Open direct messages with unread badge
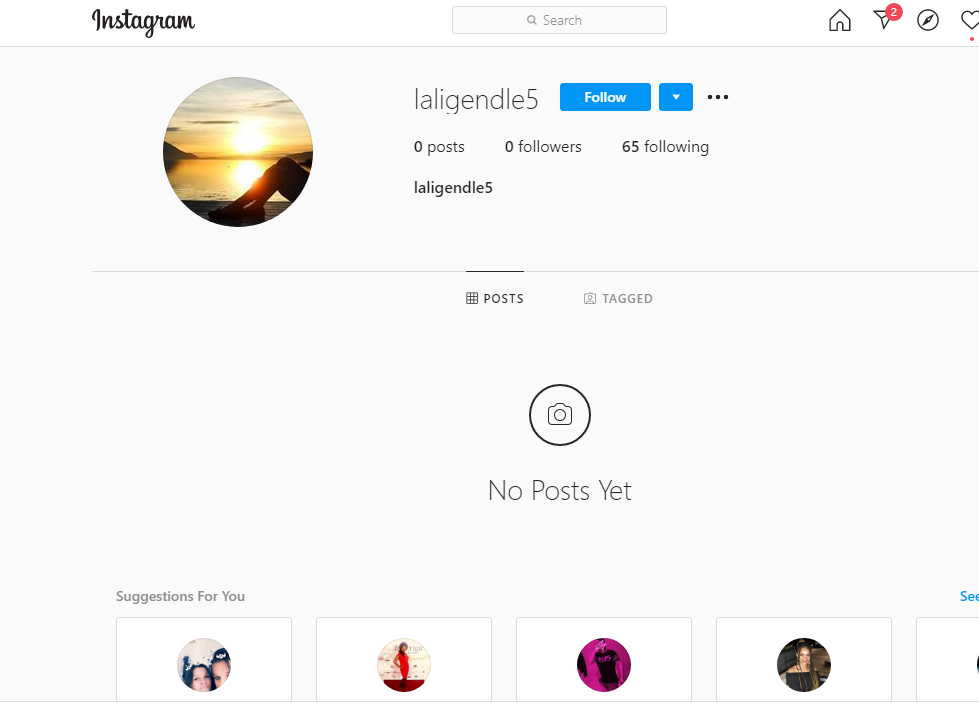Viewport: 979px width, 708px height. [x=884, y=20]
